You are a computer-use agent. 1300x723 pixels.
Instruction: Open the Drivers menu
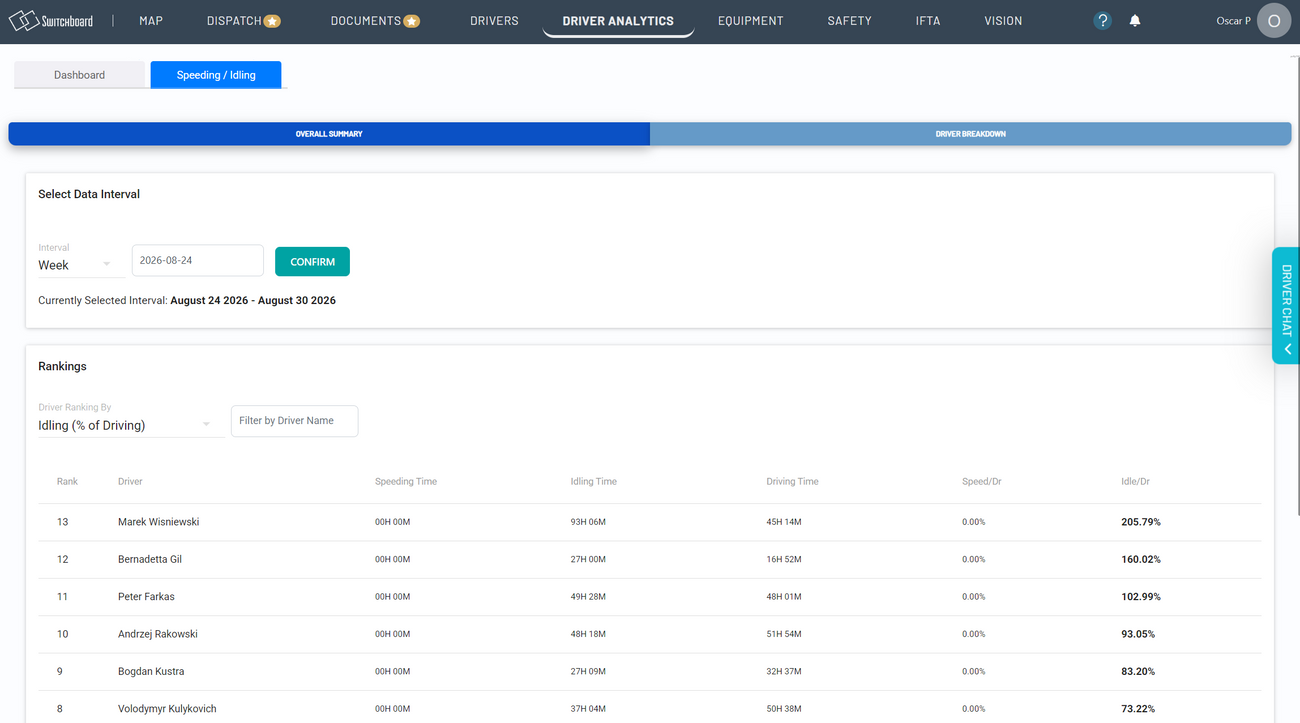pyautogui.click(x=494, y=20)
